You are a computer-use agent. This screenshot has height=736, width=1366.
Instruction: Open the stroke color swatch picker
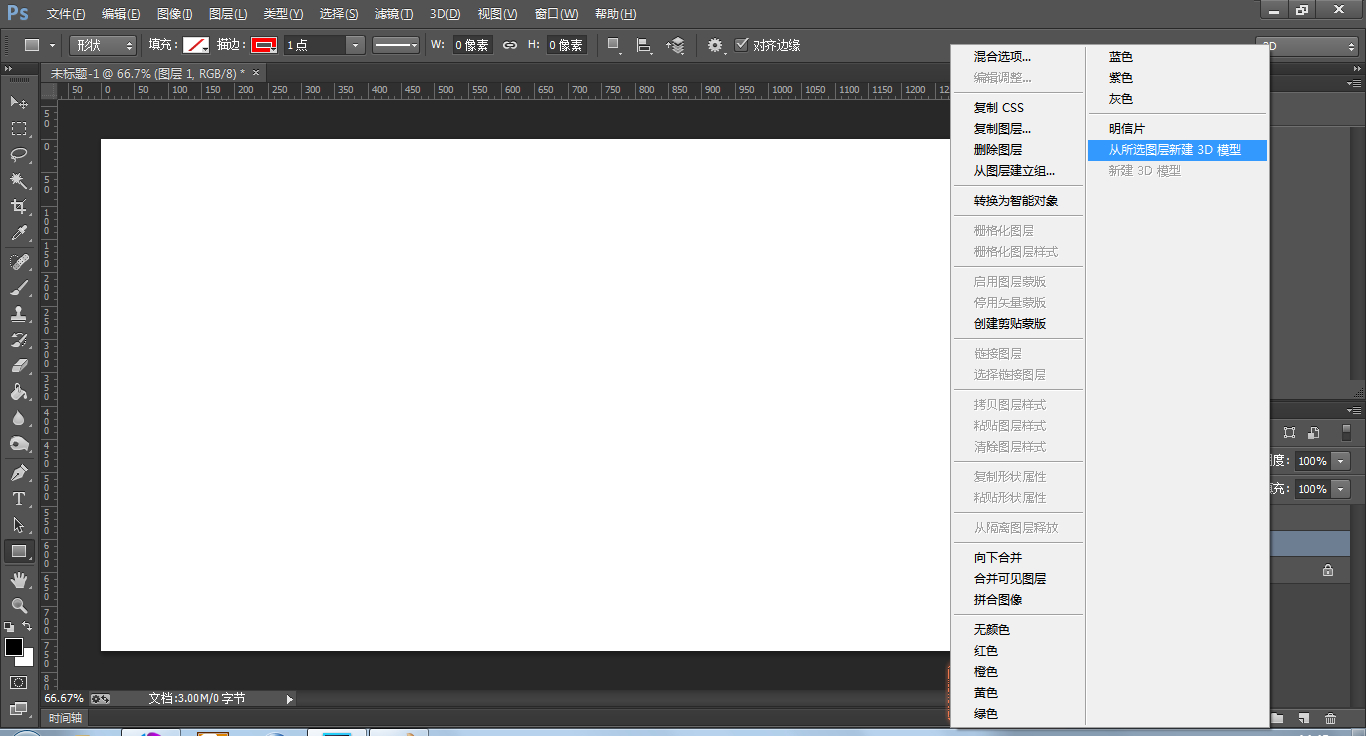pos(264,45)
